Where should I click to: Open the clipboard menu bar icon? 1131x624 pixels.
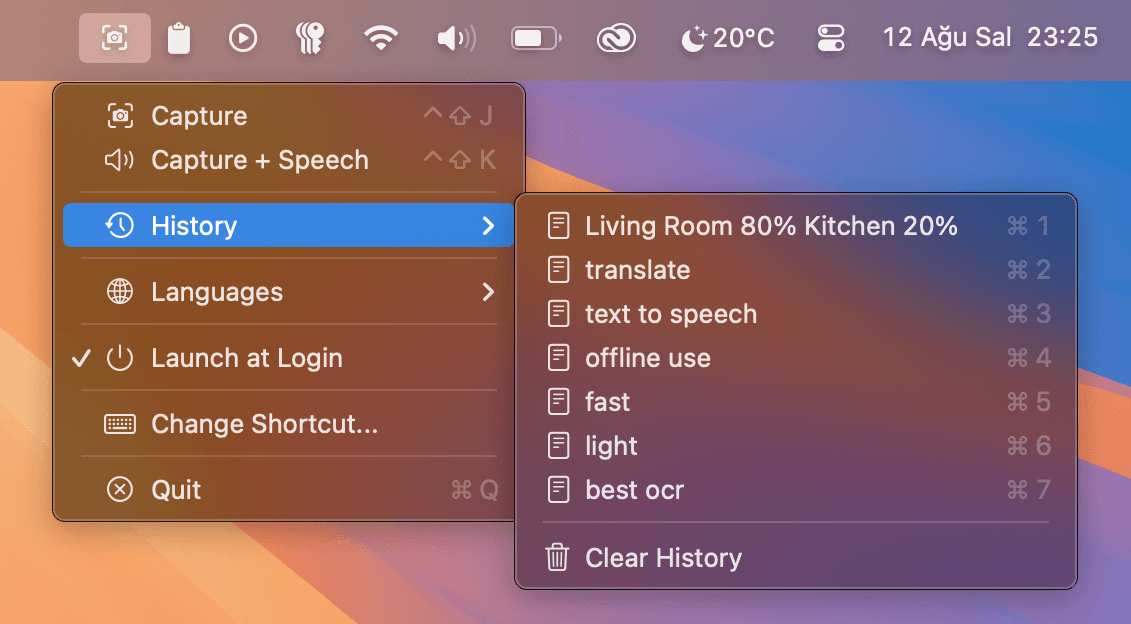179,38
